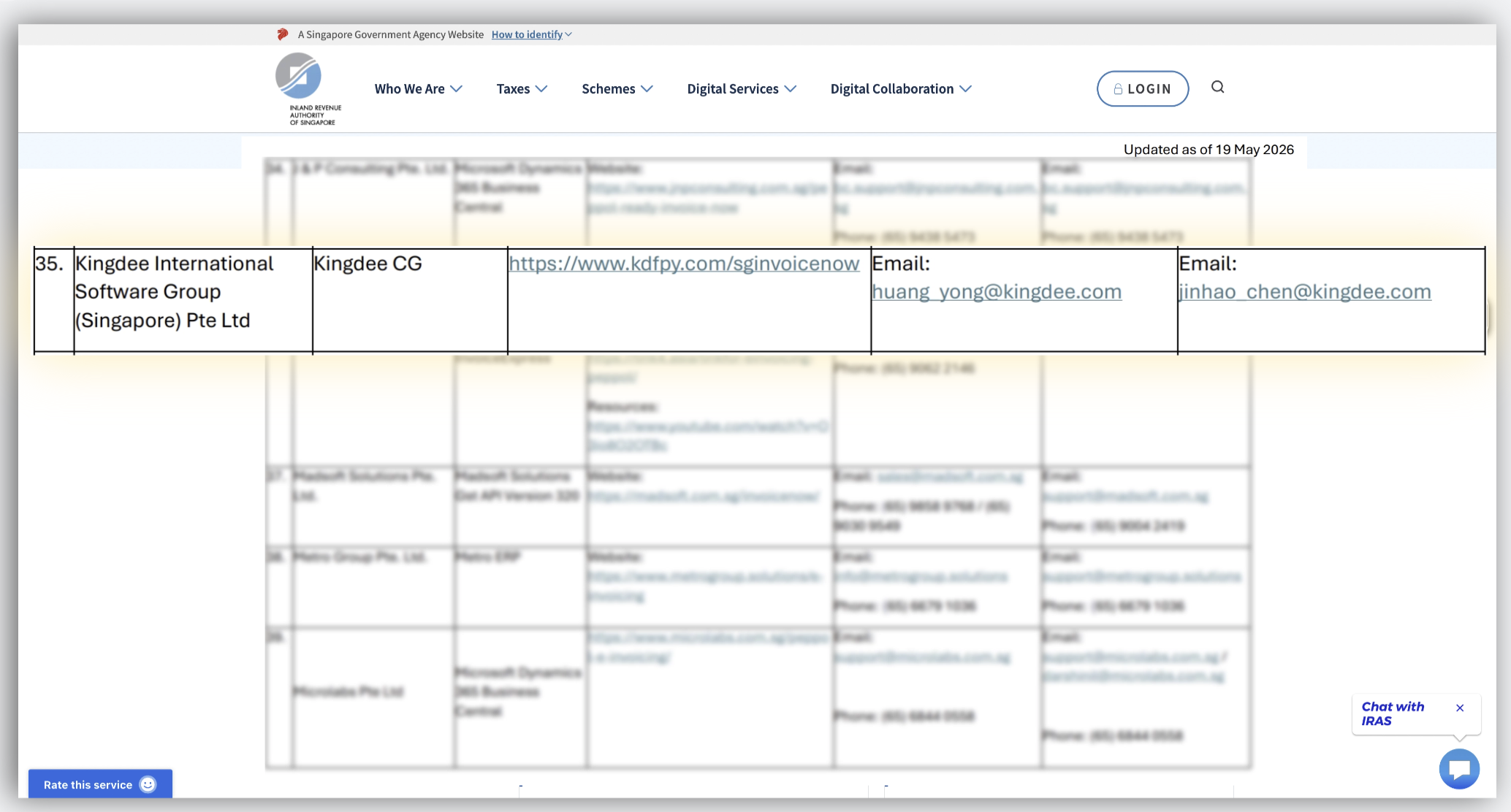Click the IRAS logo in the header

pyautogui.click(x=308, y=89)
